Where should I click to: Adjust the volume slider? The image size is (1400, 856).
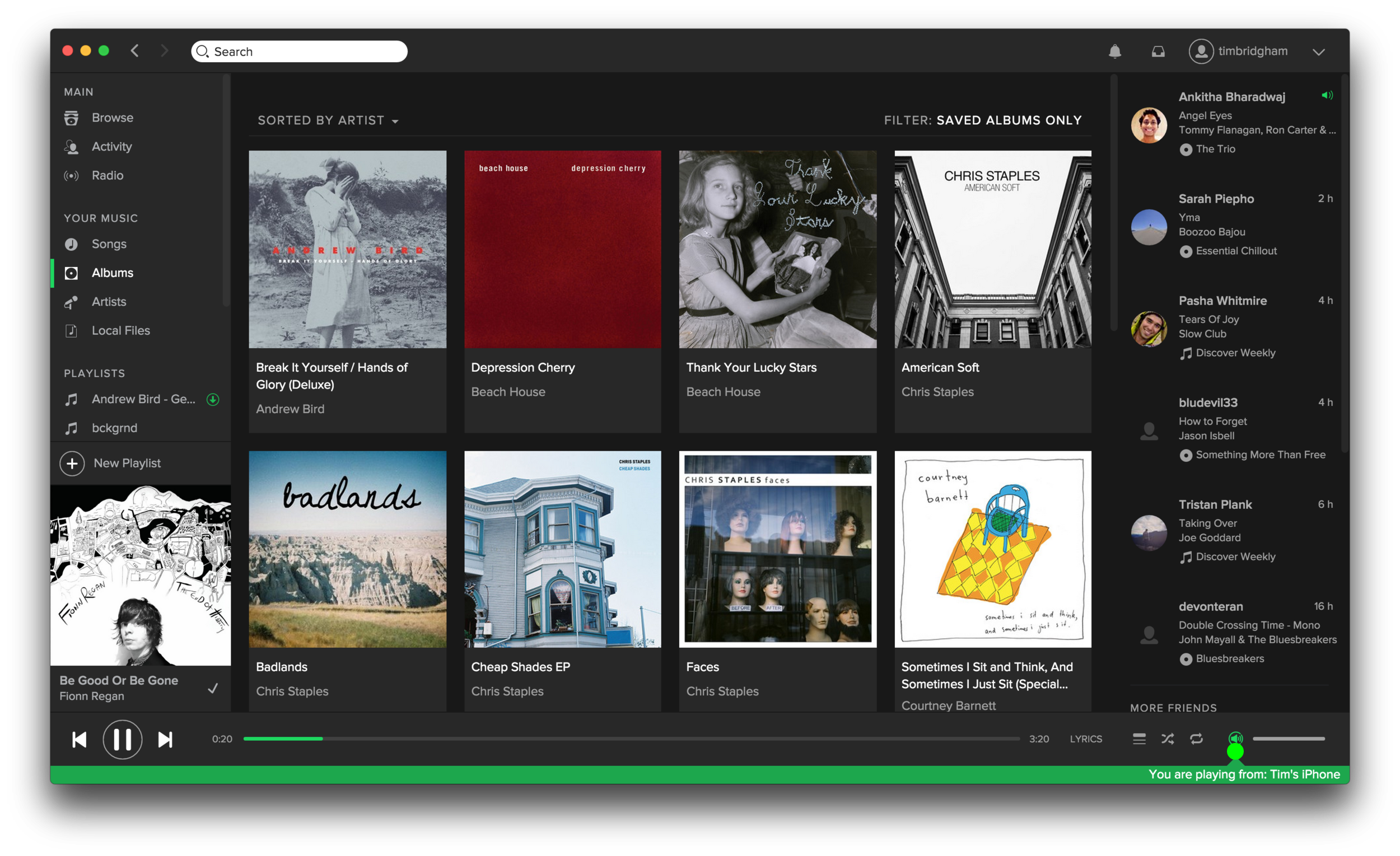(1289, 739)
